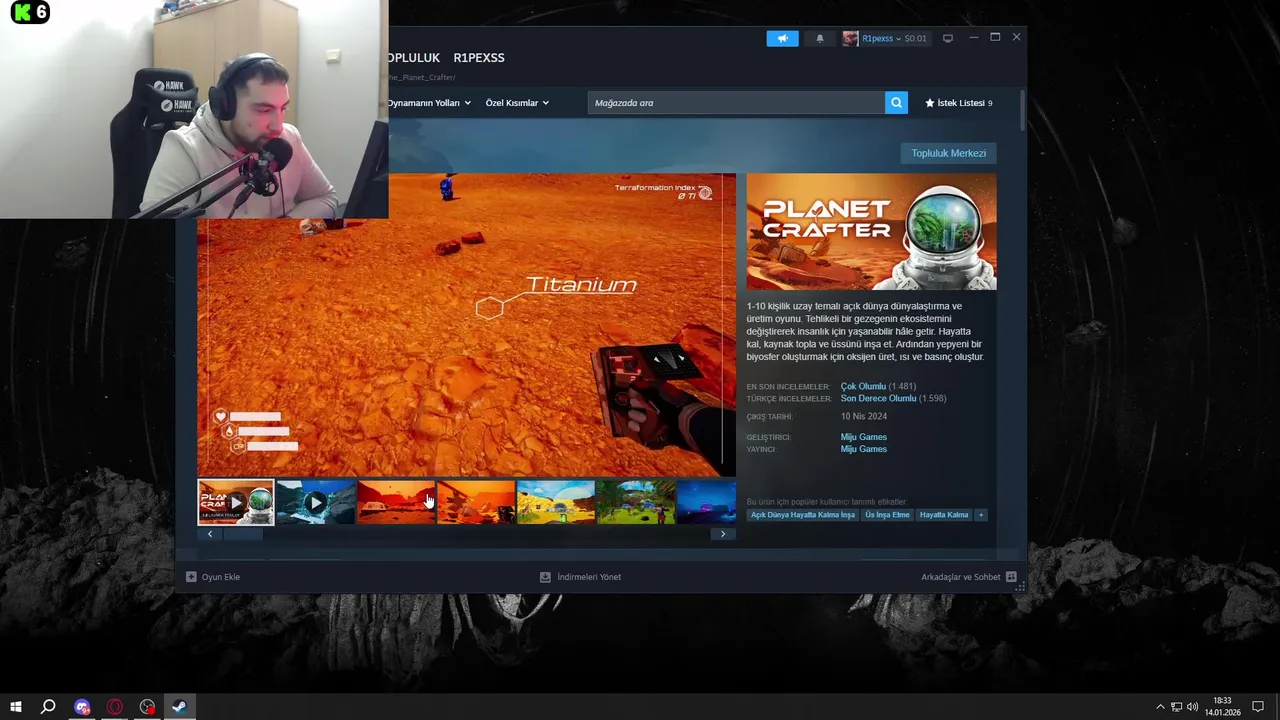
Task: Expand 'Oynamanın Yolları' store menu
Action: (429, 103)
